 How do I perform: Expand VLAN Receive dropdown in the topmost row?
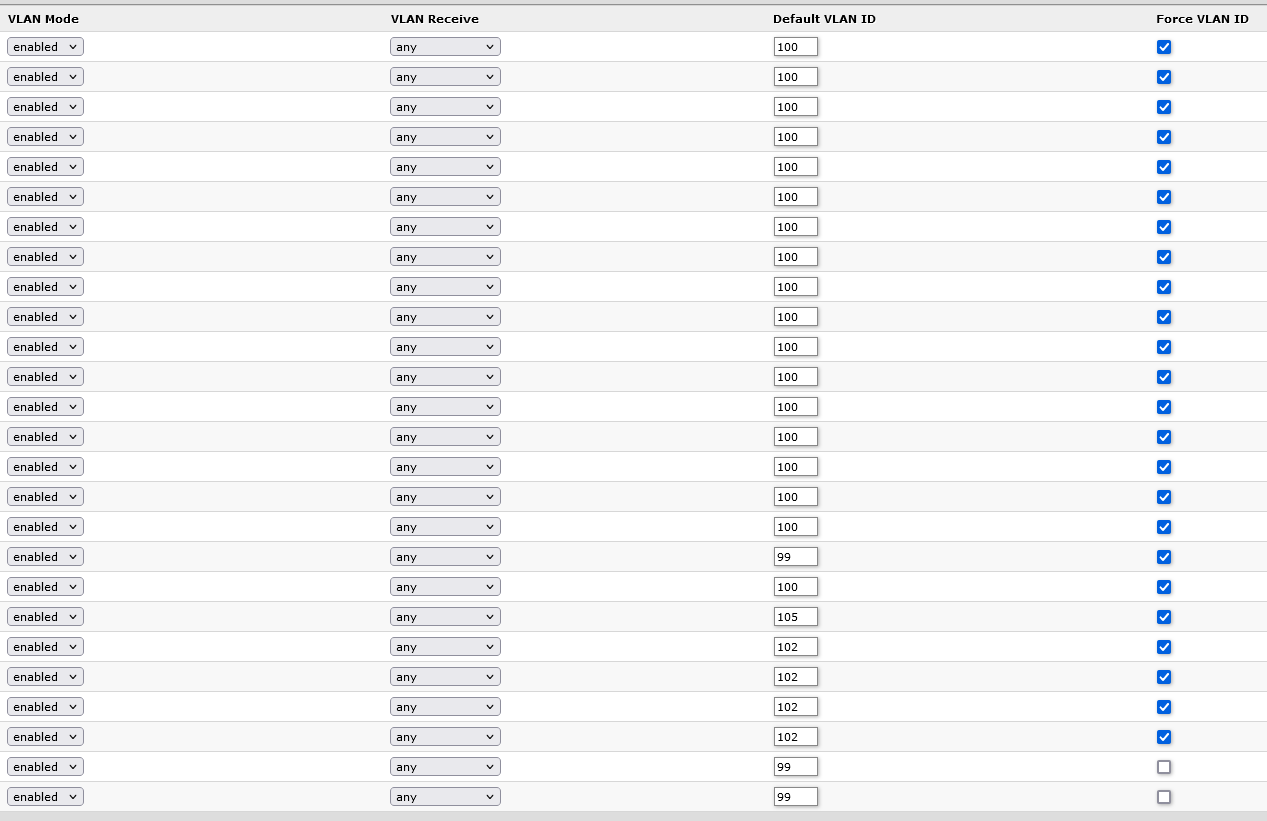click(x=445, y=47)
